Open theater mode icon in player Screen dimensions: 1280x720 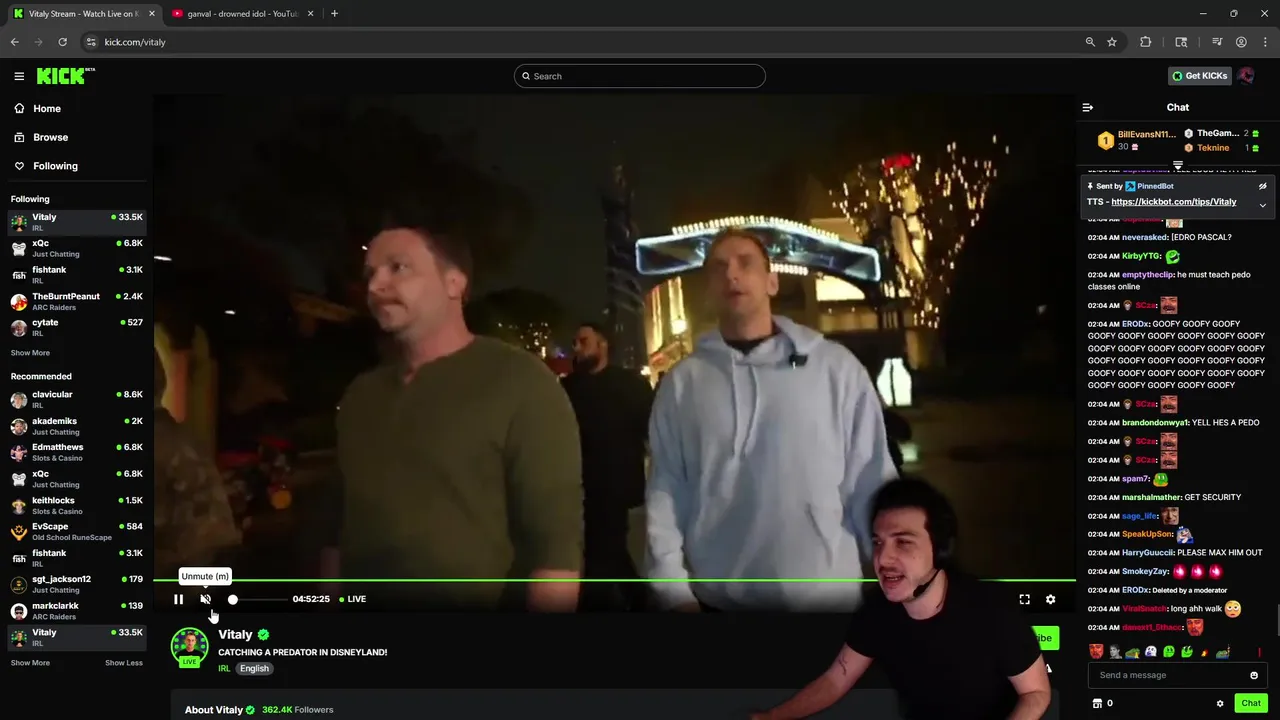coord(1024,599)
